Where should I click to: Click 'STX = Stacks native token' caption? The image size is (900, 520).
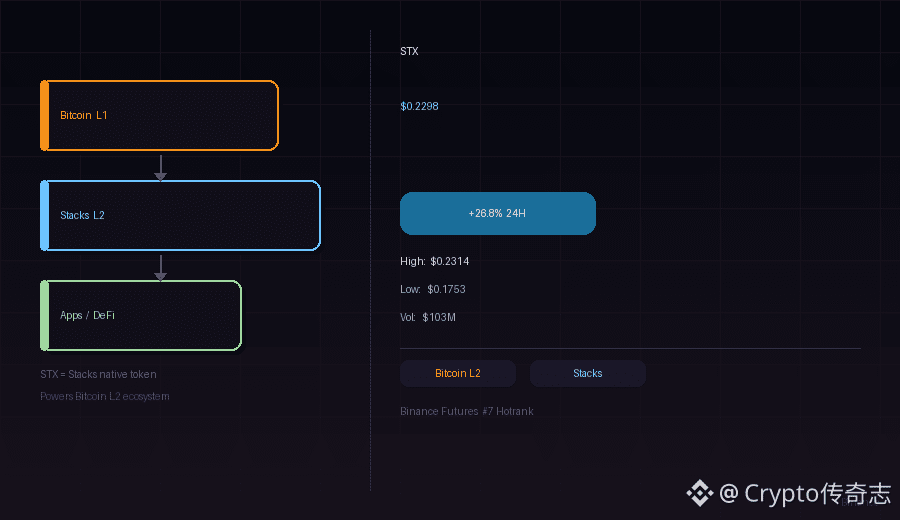point(98,374)
